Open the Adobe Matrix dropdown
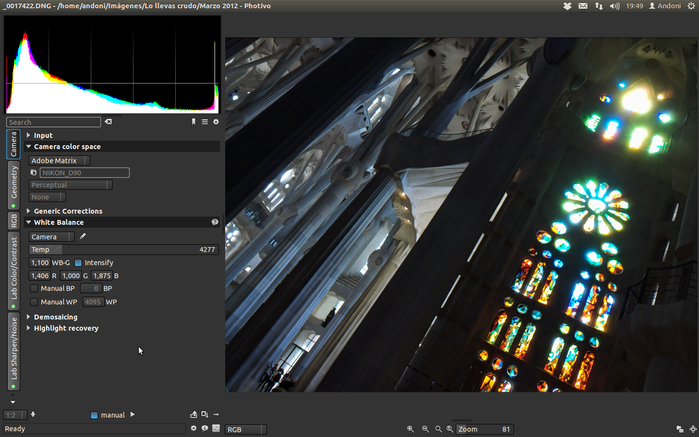This screenshot has width=699, height=437. click(x=59, y=161)
